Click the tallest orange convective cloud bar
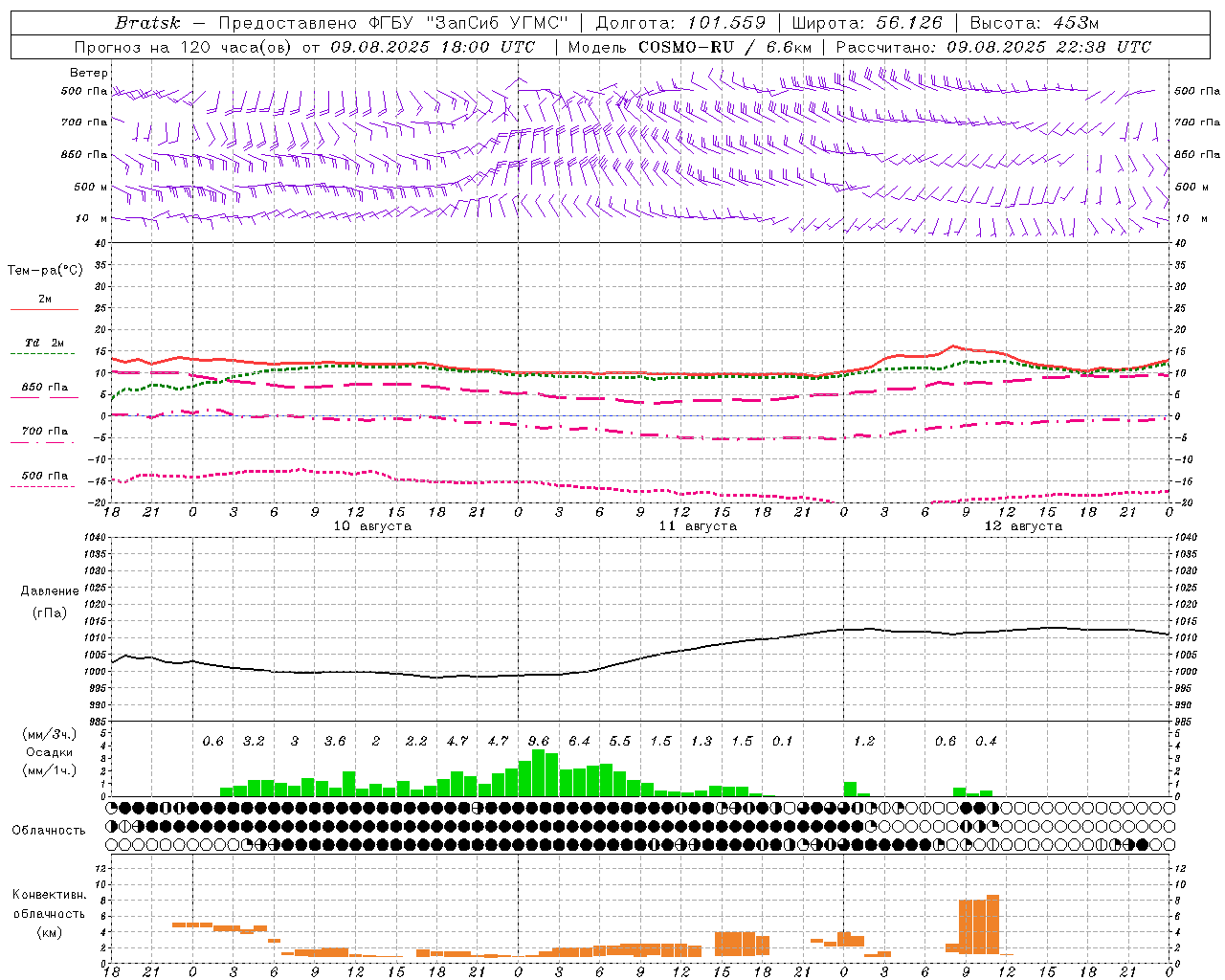This screenshot has height=980, width=1225. [992, 924]
